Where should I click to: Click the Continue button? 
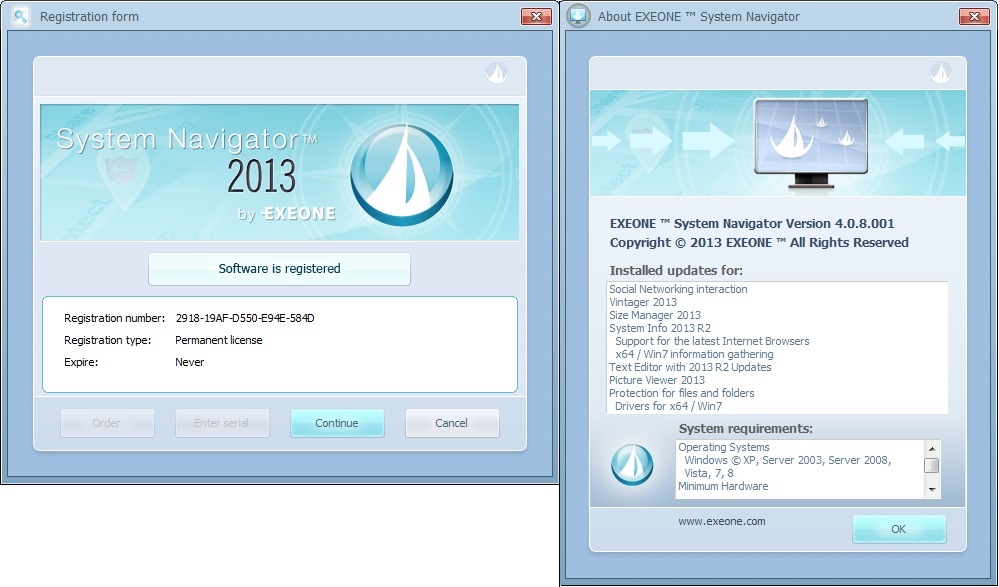337,423
